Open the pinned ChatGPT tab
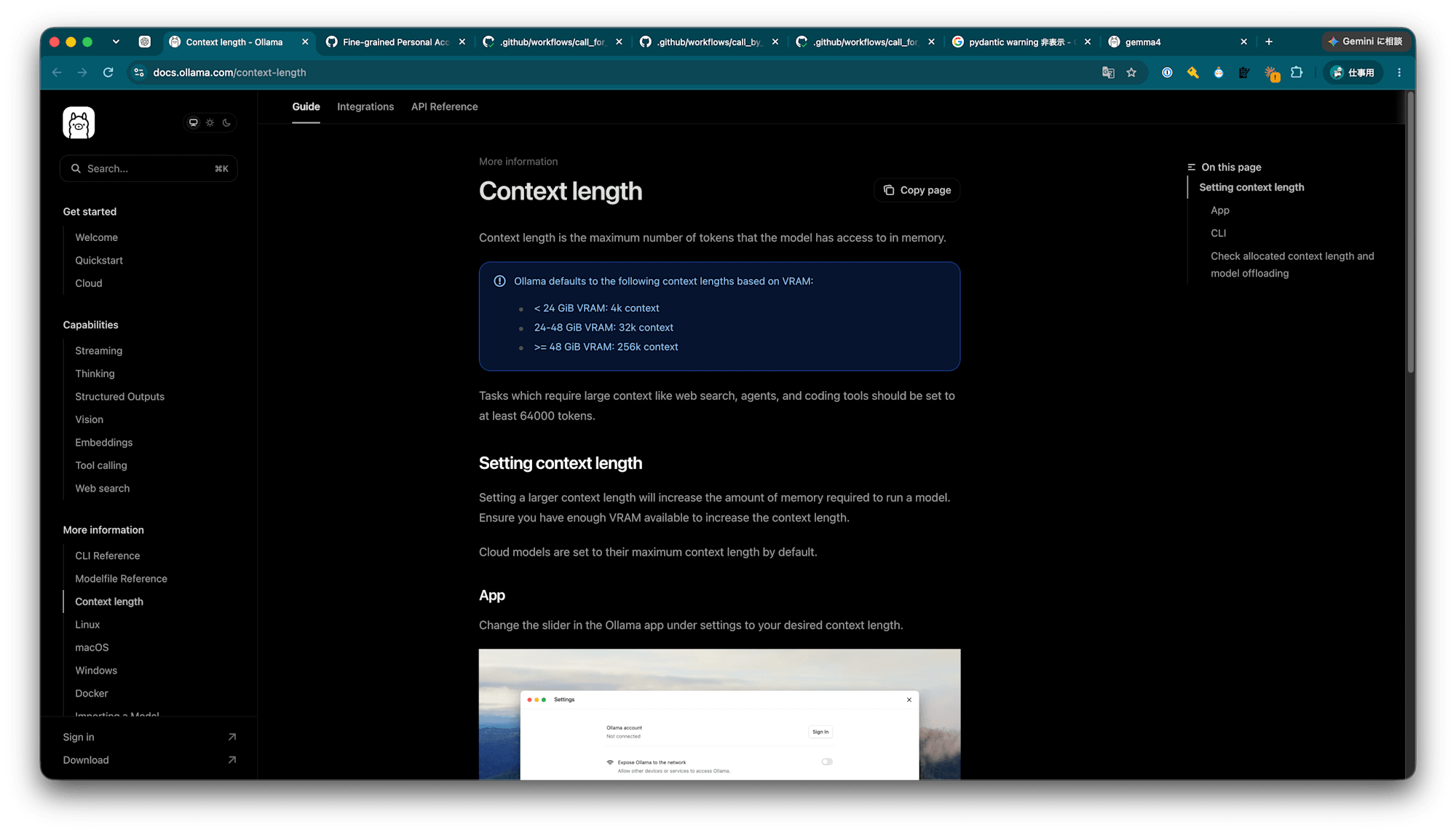Viewport: 1456px width, 833px height. (x=145, y=42)
